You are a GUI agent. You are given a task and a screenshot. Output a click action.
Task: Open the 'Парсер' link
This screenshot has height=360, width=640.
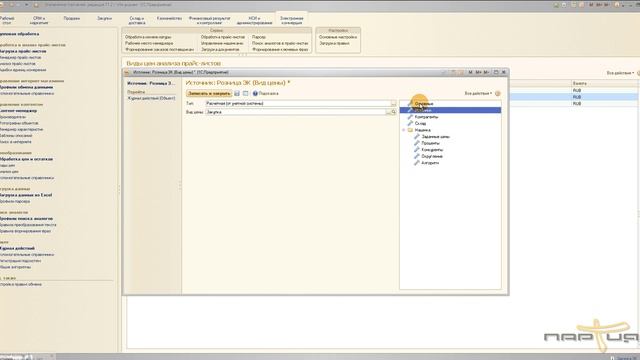(x=259, y=37)
